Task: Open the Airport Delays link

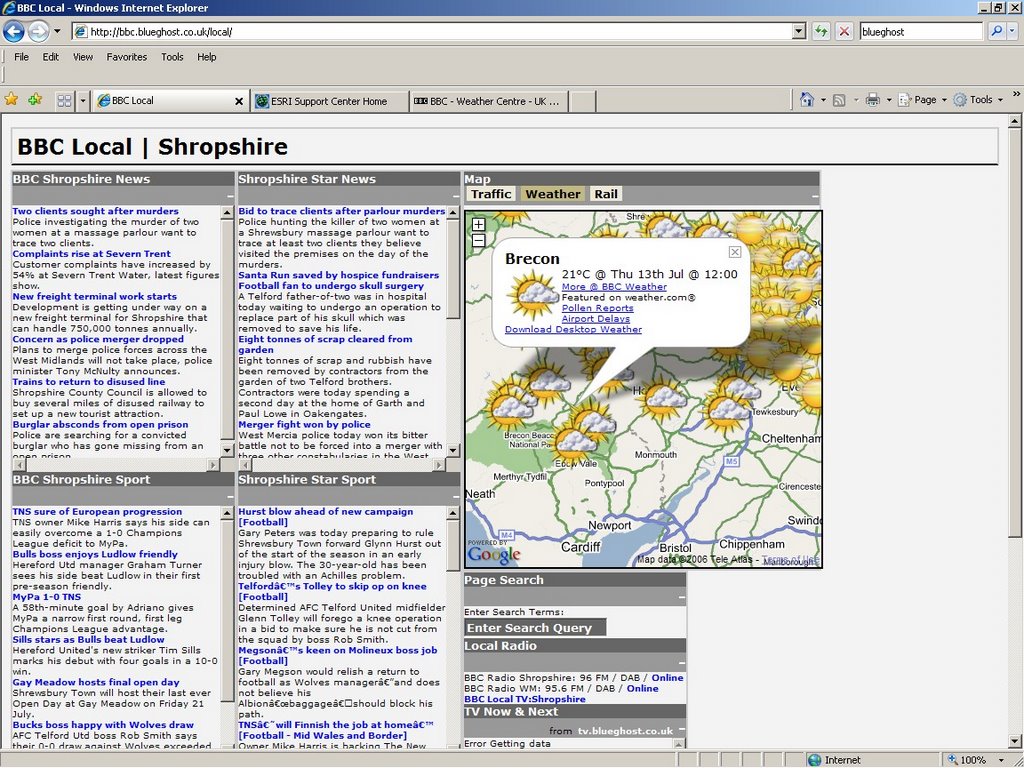Action: [x=596, y=319]
